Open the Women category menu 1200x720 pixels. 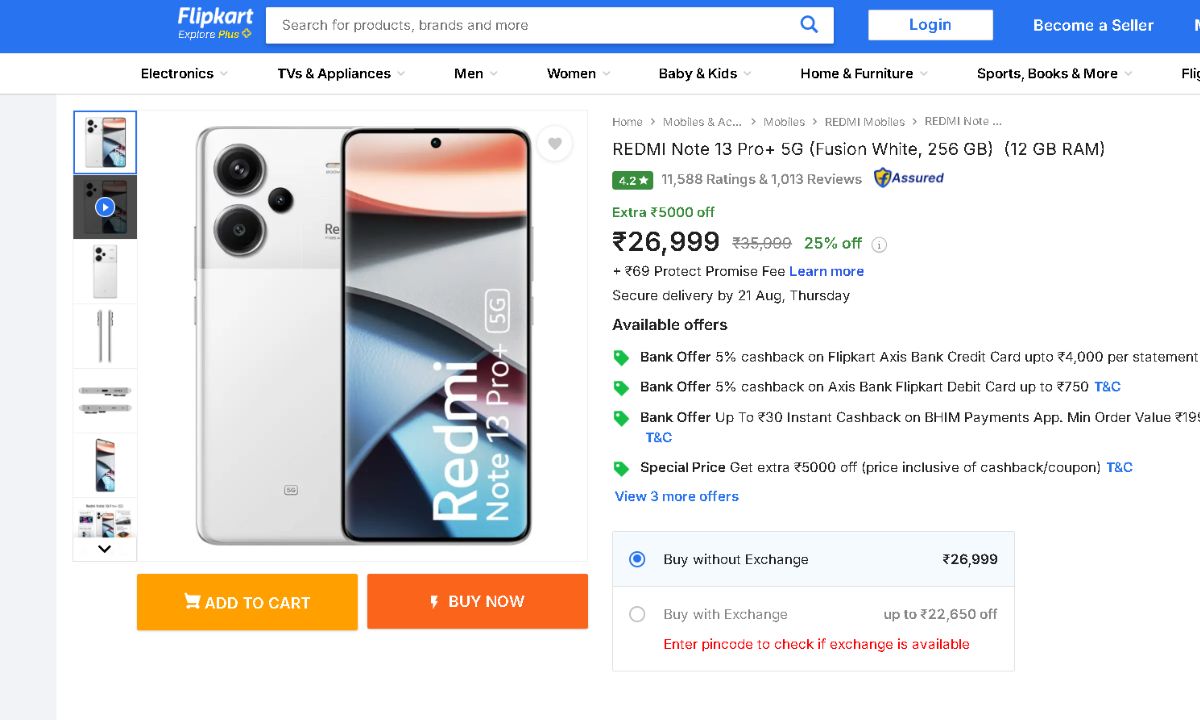click(578, 73)
